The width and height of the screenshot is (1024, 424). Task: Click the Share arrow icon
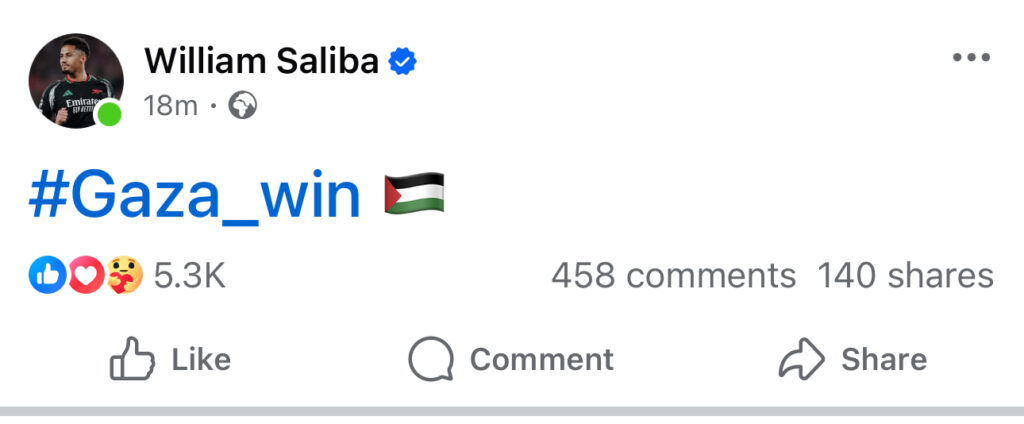tap(800, 359)
